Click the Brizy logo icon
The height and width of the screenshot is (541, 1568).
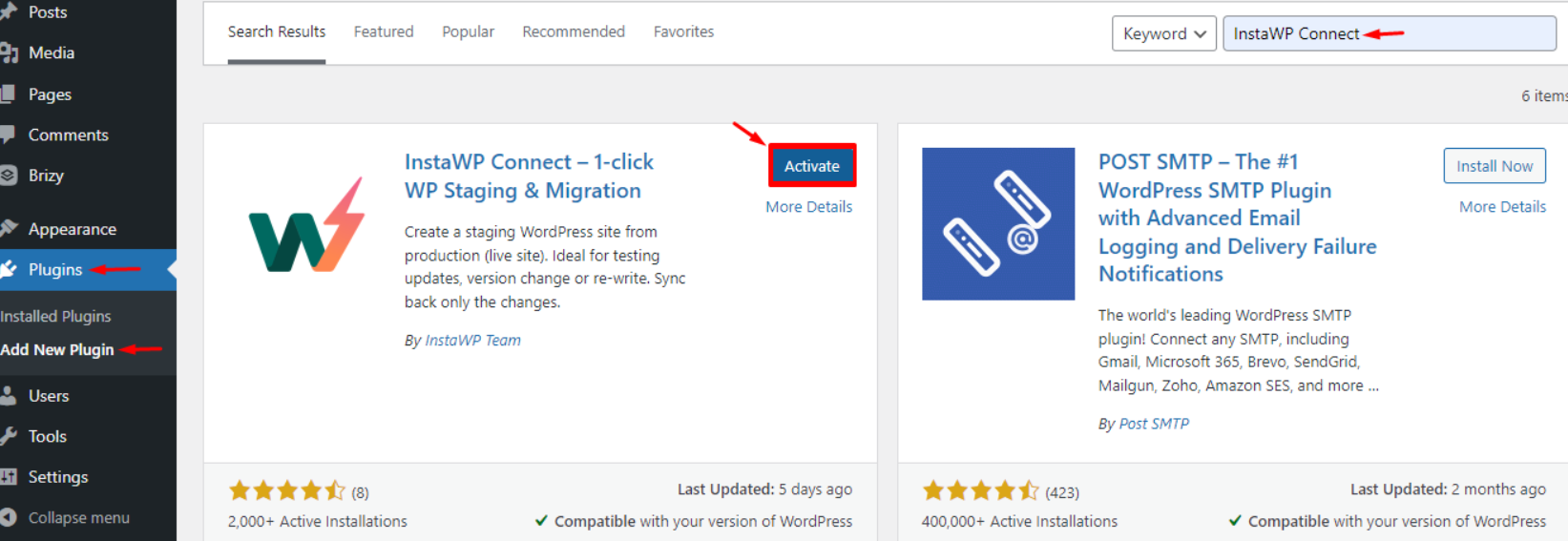9,175
